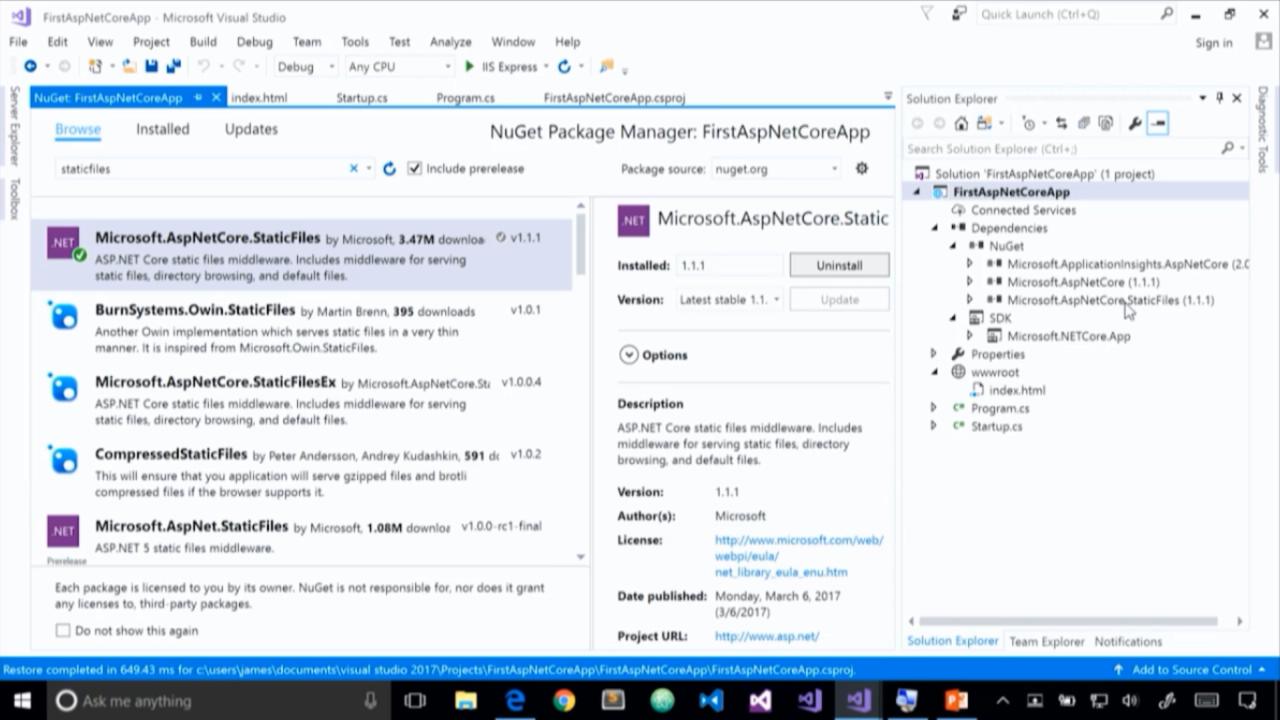Screen dimensions: 1280x720
Task: Click the Pending Changes Filter clock icon
Action: (1028, 123)
